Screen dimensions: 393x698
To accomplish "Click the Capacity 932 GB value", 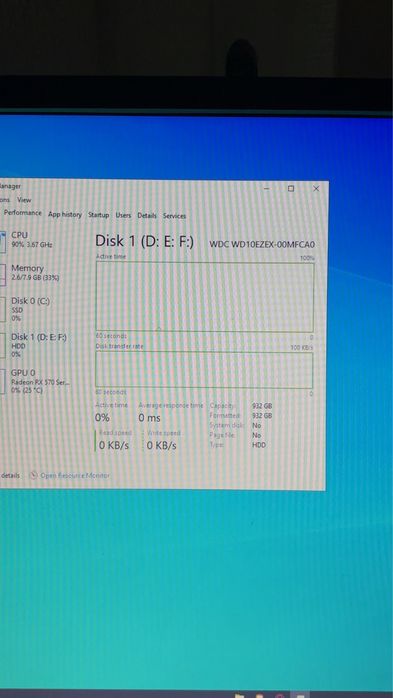I will (262, 406).
